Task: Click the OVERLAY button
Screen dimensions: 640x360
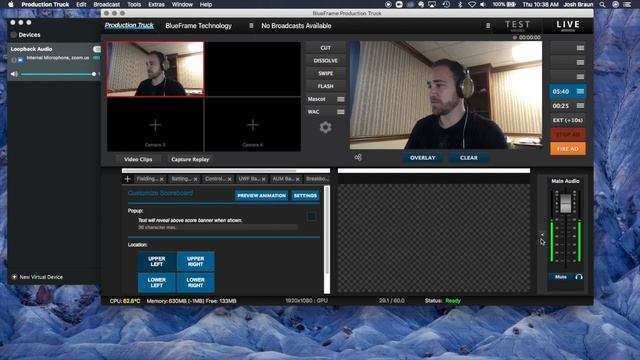Action: point(422,158)
